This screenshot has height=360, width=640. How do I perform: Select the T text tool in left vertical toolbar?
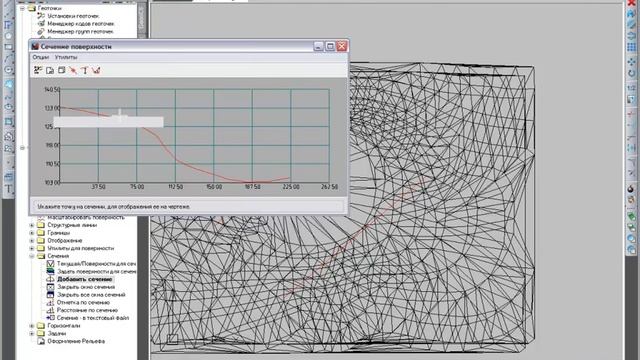[x=8, y=189]
